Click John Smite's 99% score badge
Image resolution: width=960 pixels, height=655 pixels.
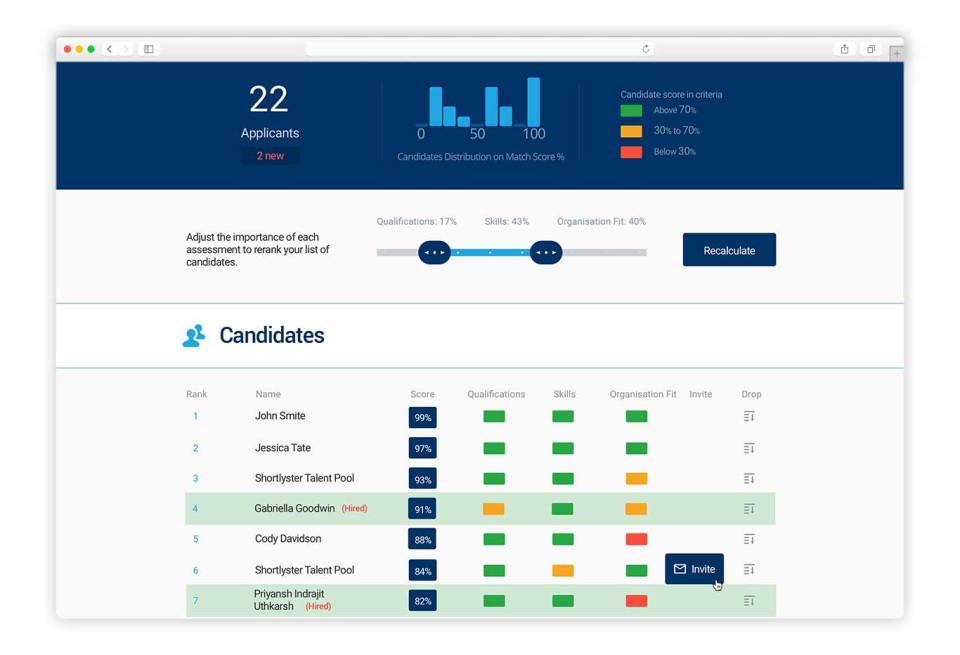[x=421, y=417]
